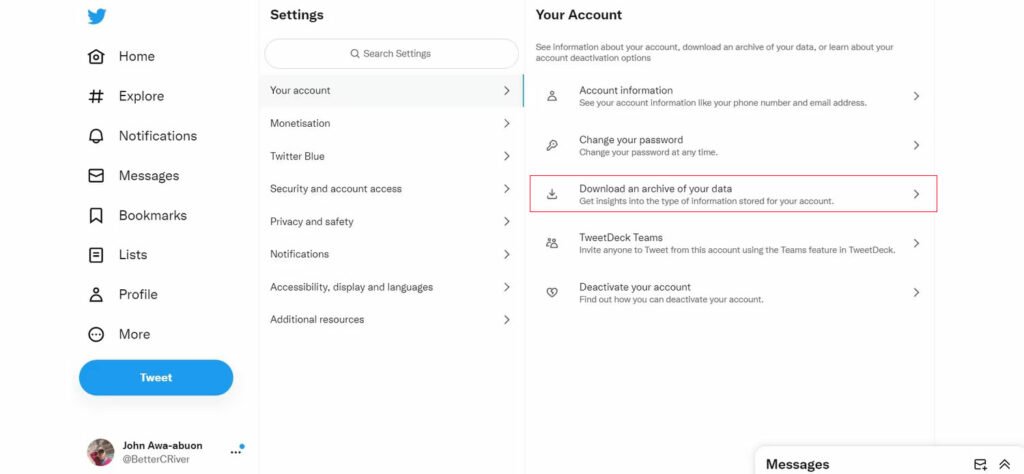Open the Lists icon in sidebar

point(96,255)
